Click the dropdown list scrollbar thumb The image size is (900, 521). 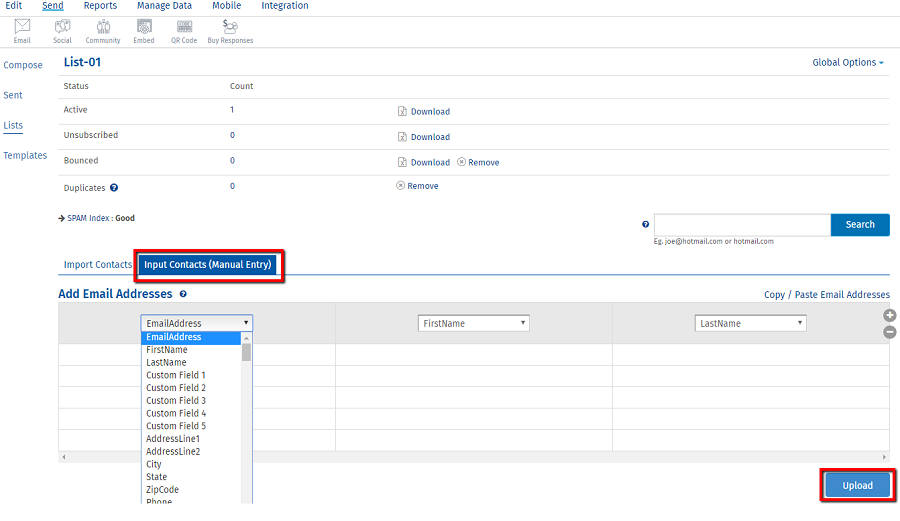click(246, 352)
